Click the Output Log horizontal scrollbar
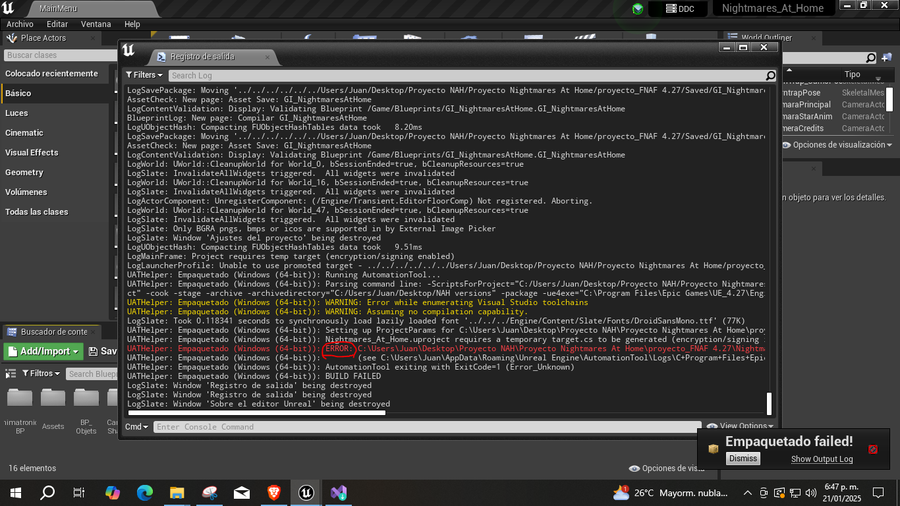This screenshot has height=506, width=900. coord(257,412)
